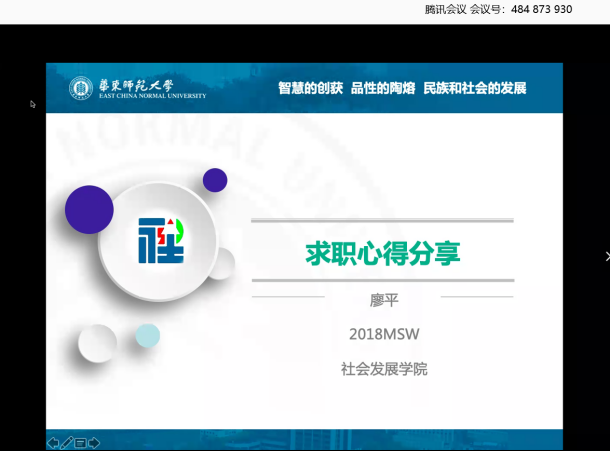Viewport: 610px width, 451px height.
Task: Click the slogan 民族和社会的发展 in header
Action: tap(475, 88)
